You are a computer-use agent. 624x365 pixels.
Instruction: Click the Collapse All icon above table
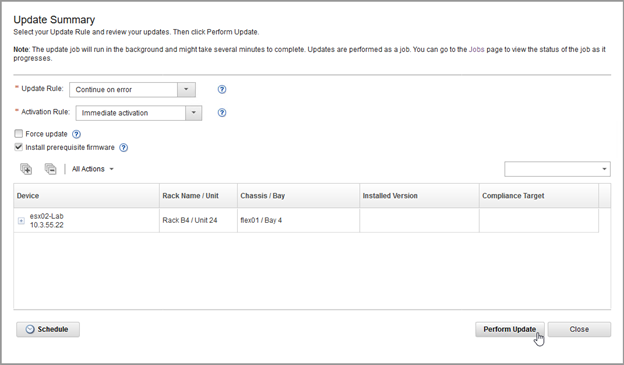(50, 169)
